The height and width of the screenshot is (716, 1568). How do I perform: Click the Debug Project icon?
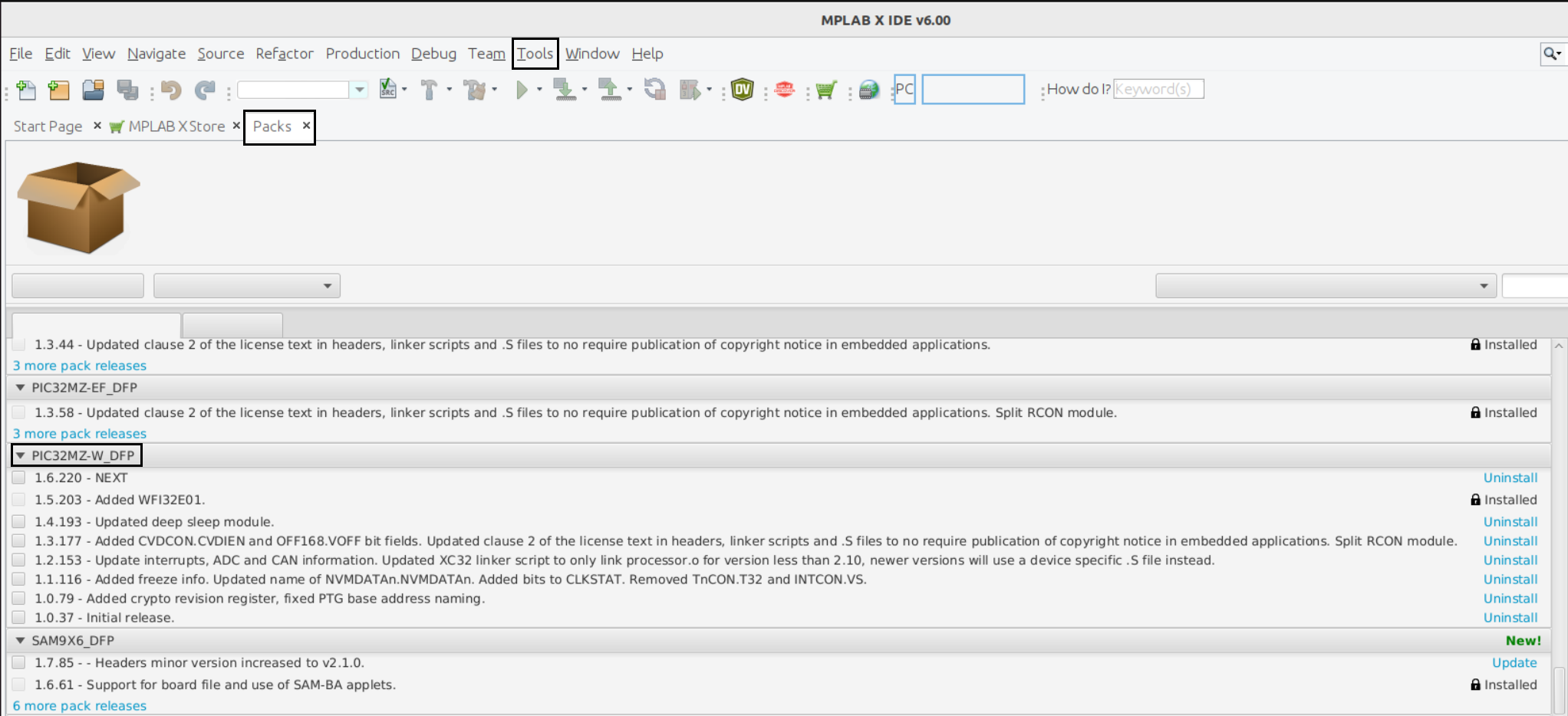690,90
